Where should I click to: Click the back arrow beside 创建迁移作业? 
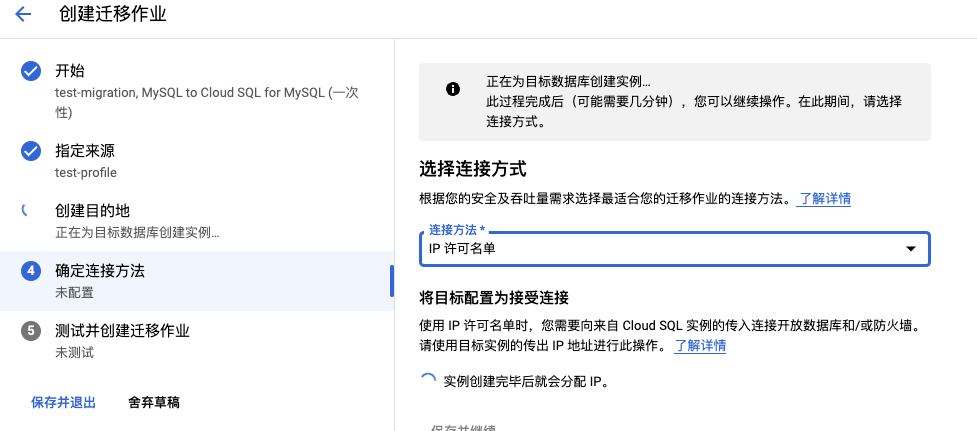(23, 15)
